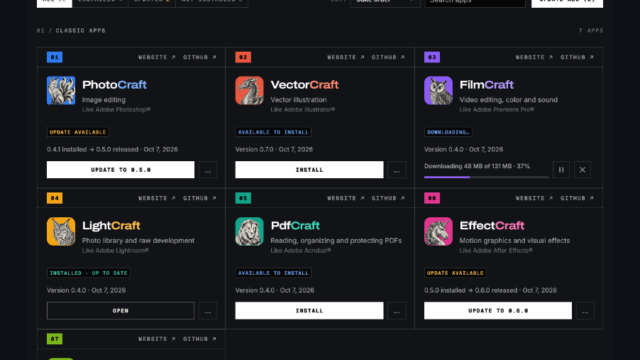Click the blue 01 number badge

[55, 57]
